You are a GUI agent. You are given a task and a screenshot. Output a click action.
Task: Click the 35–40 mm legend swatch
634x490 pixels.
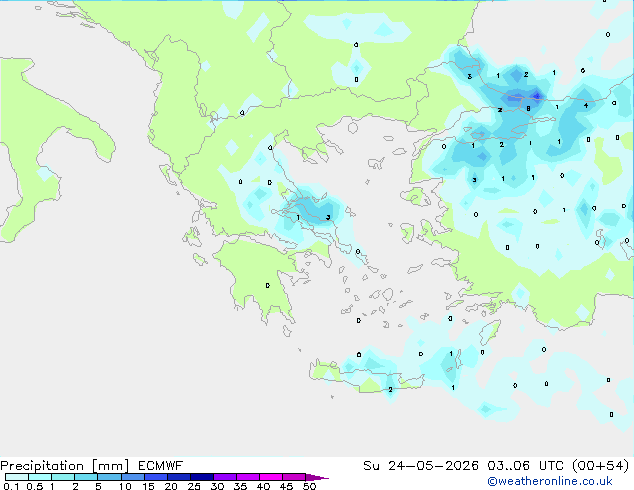(x=248, y=477)
